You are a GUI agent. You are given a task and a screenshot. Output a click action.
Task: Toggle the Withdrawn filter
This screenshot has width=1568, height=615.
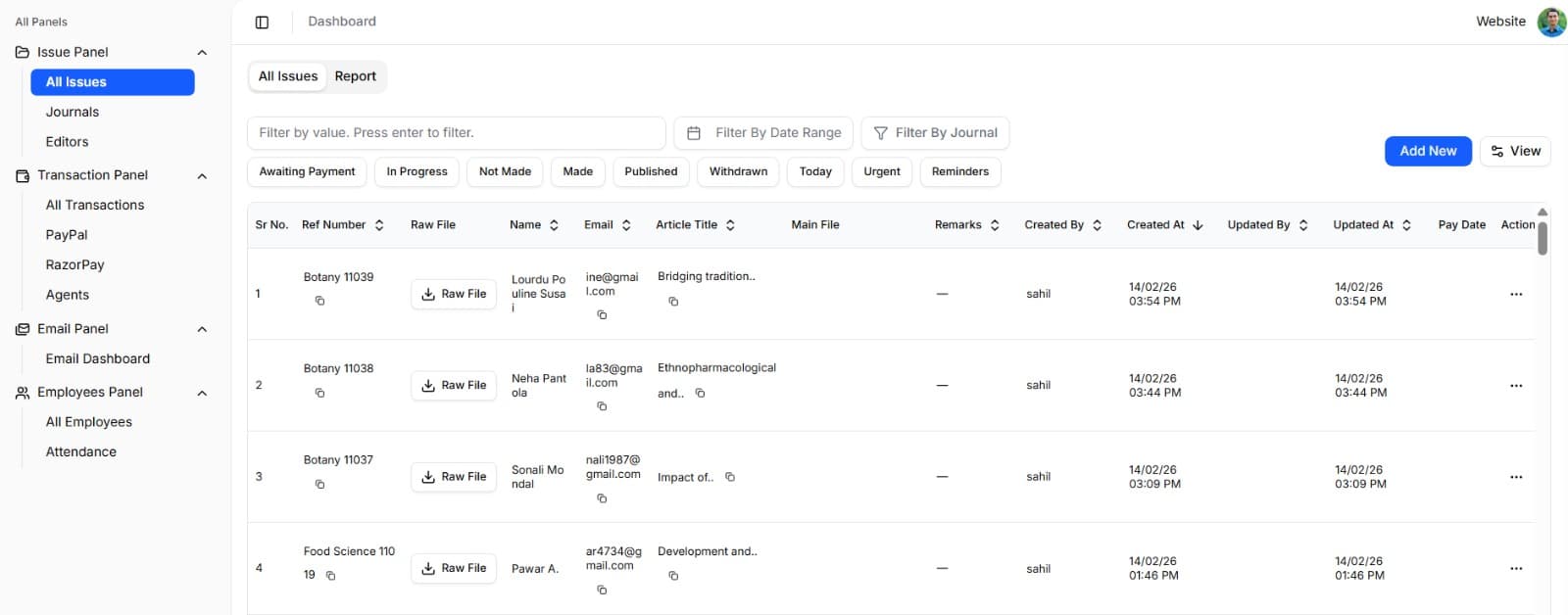738,172
